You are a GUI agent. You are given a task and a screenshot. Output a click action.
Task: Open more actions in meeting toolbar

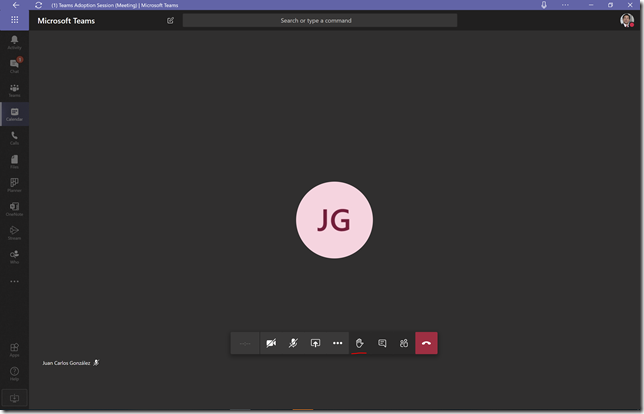point(338,343)
